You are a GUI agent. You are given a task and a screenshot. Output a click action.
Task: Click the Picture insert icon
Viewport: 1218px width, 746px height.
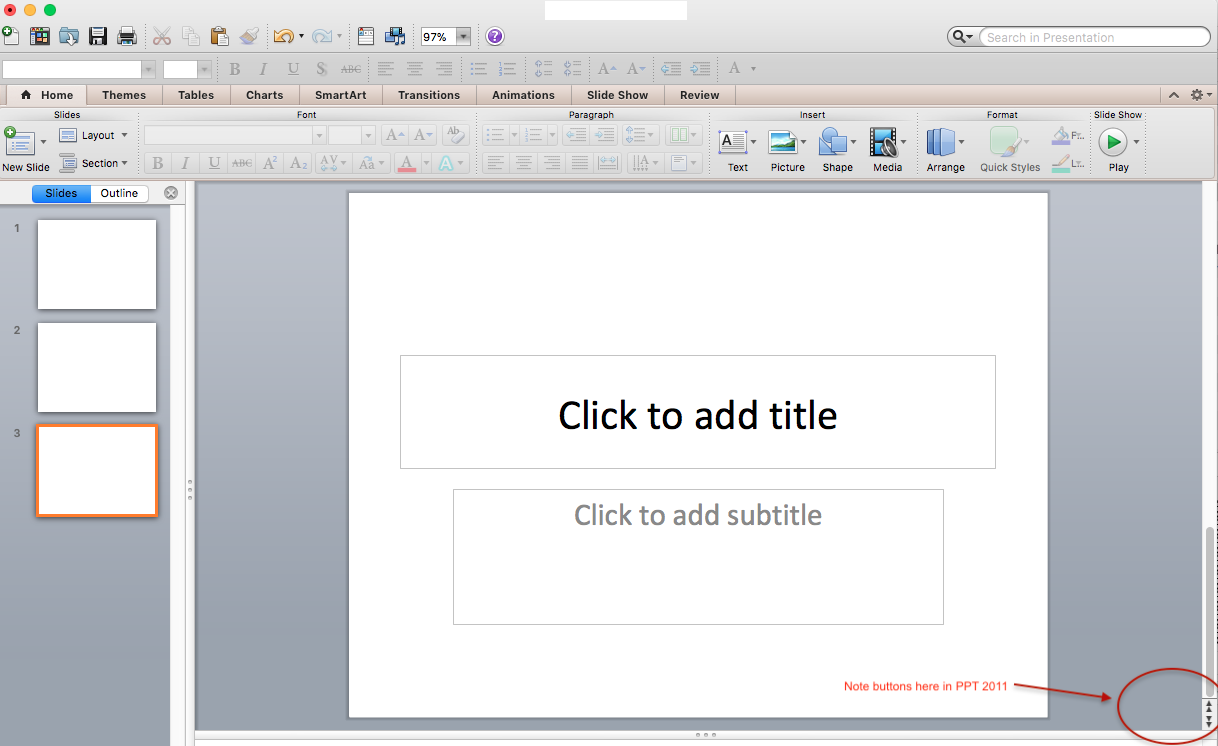(x=782, y=142)
